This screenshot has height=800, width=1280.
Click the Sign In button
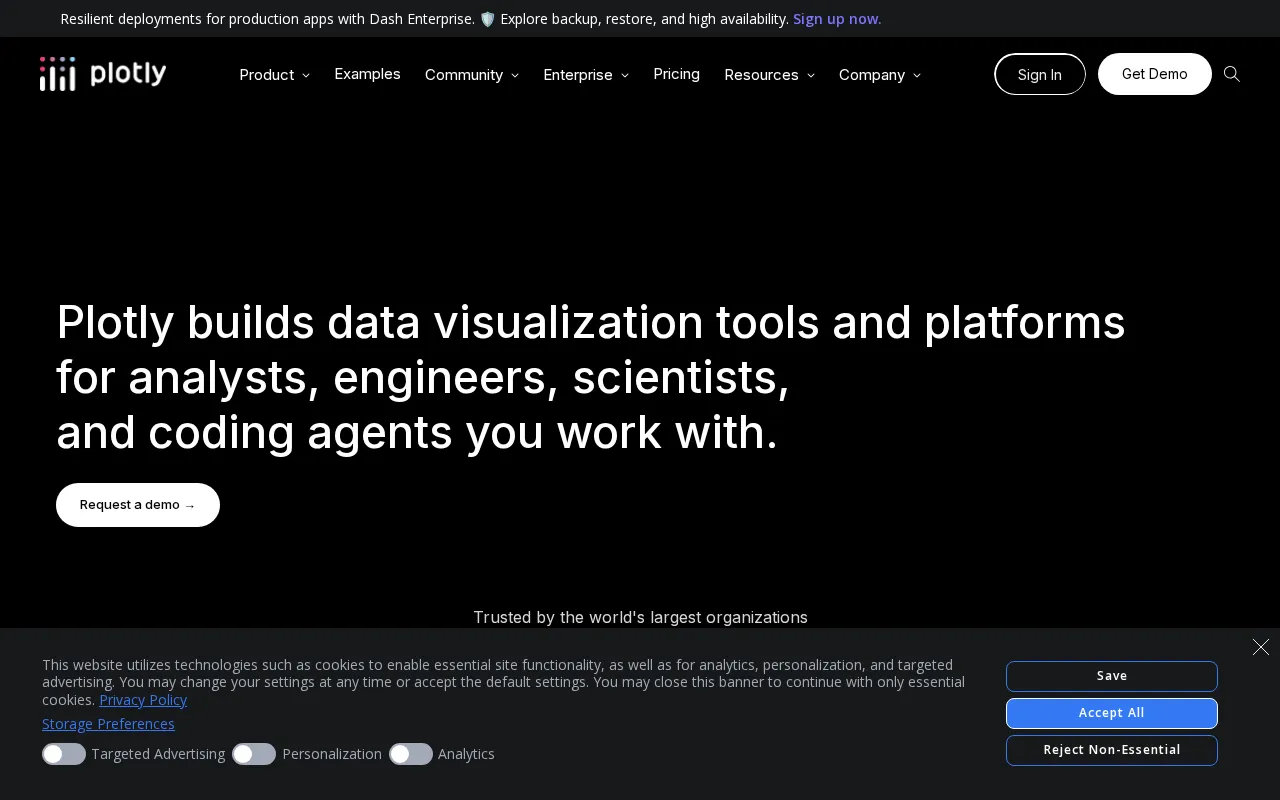(1040, 74)
